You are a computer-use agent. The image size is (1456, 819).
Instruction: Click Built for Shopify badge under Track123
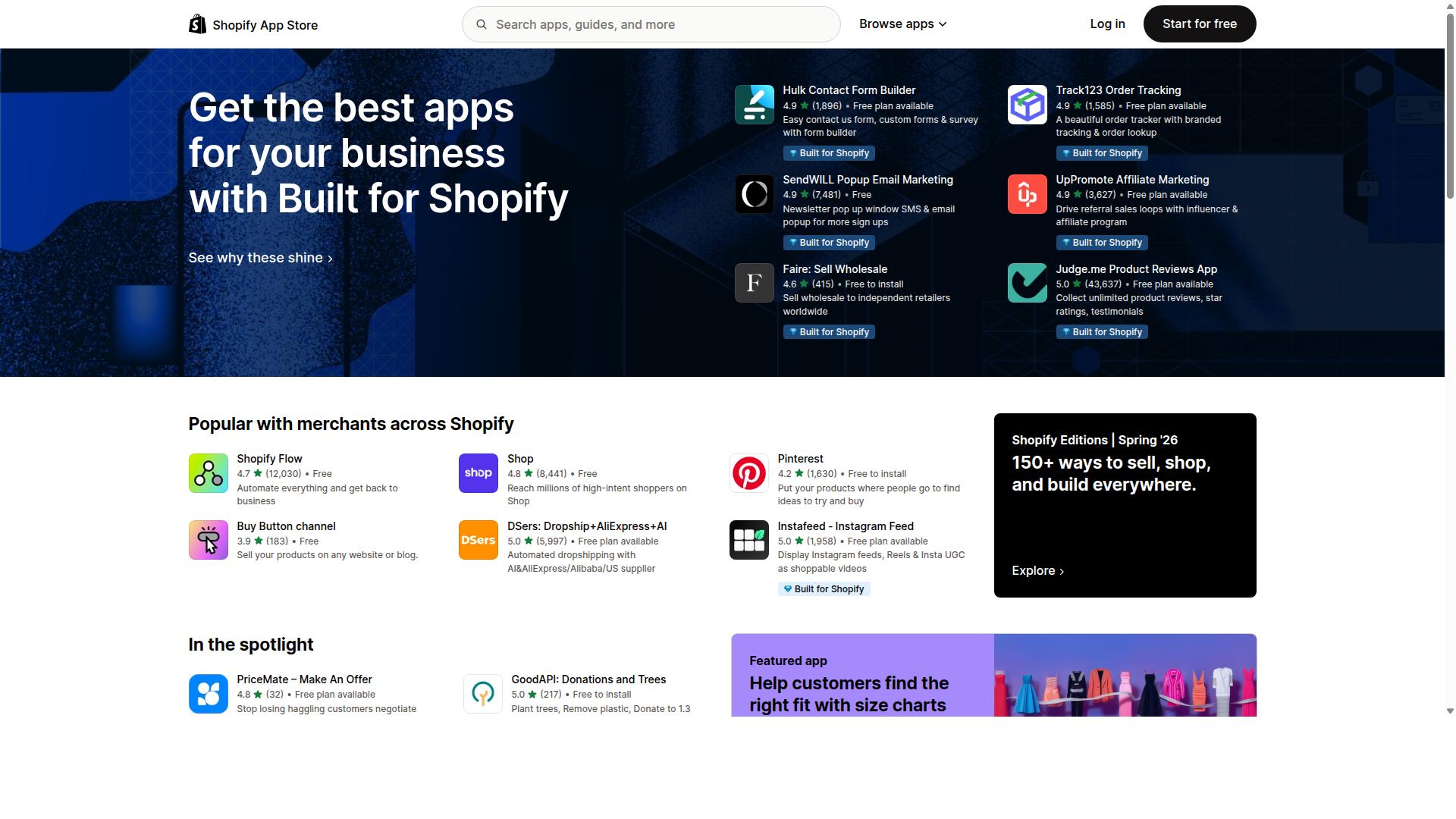(x=1102, y=153)
